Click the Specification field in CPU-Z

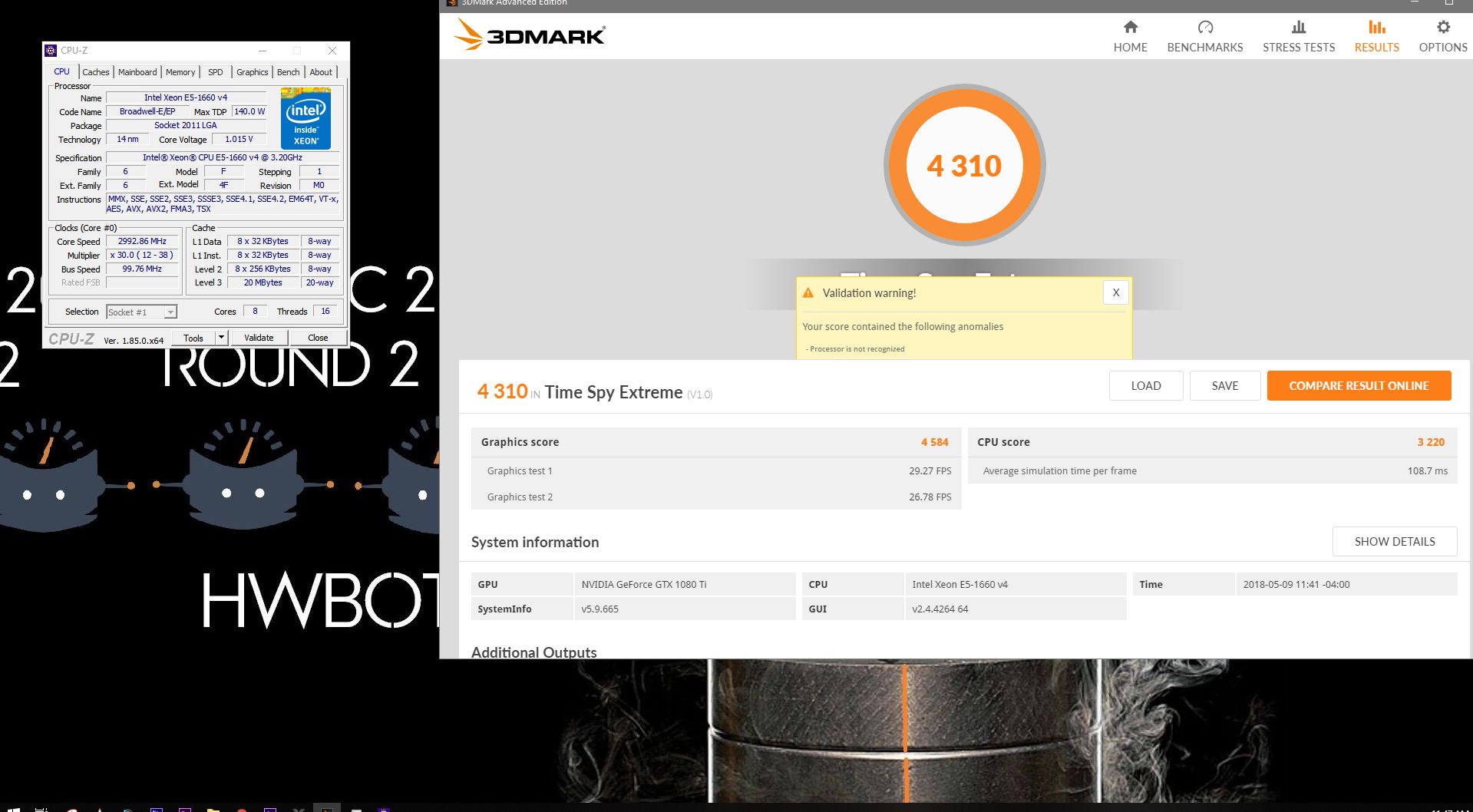click(223, 157)
